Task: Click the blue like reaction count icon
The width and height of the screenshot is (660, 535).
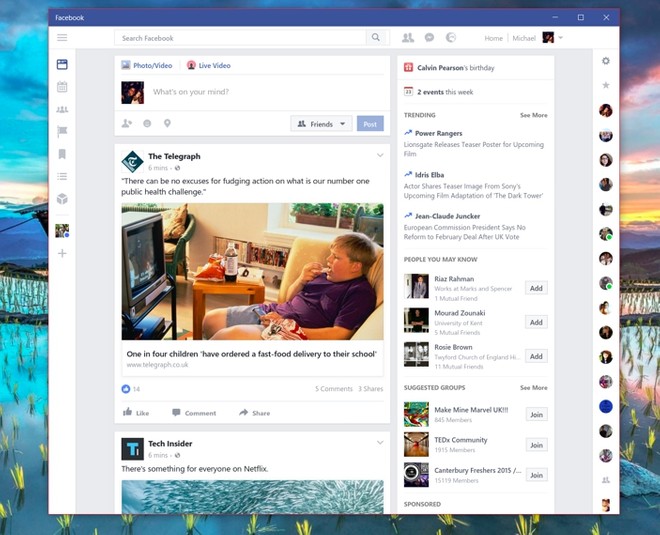Action: (126, 389)
